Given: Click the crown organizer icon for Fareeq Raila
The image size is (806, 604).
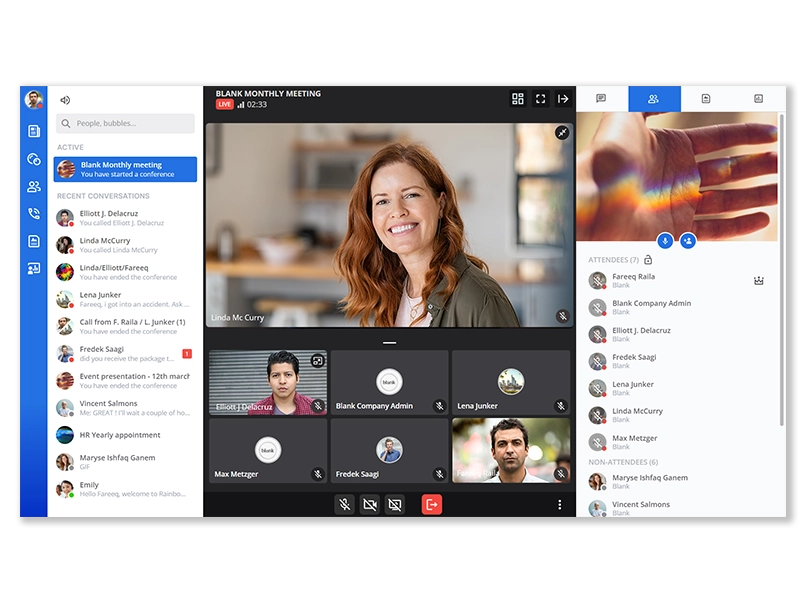Looking at the screenshot, I should click(759, 281).
